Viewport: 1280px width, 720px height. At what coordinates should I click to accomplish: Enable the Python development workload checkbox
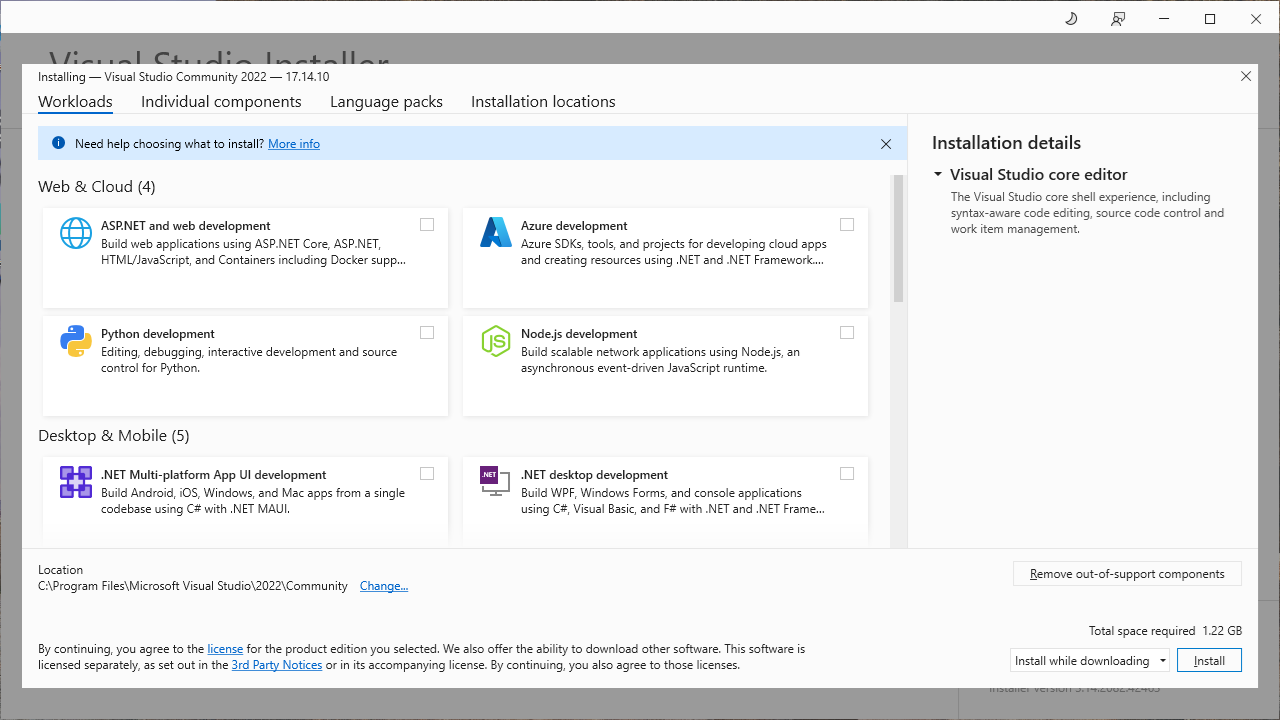click(427, 332)
